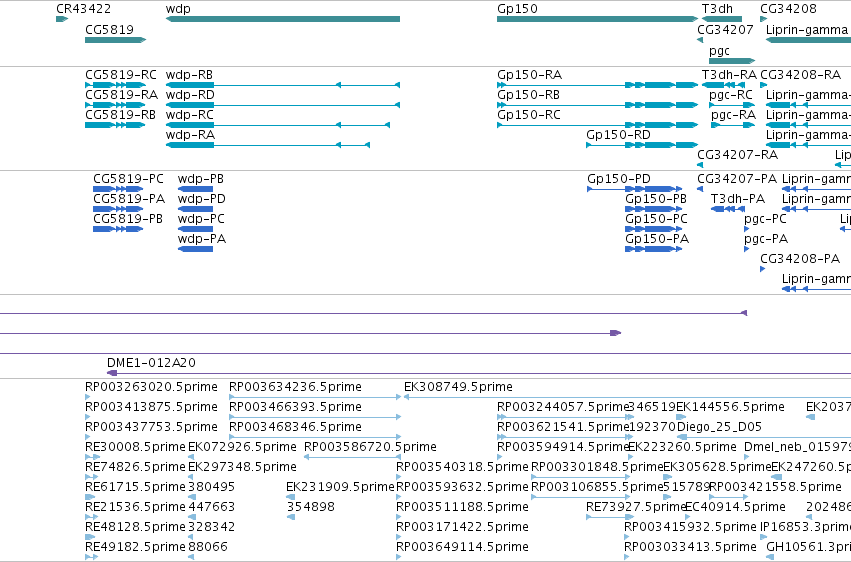Click transcript wdp-RD
The width and height of the screenshot is (851, 562).
pyautogui.click(x=283, y=105)
